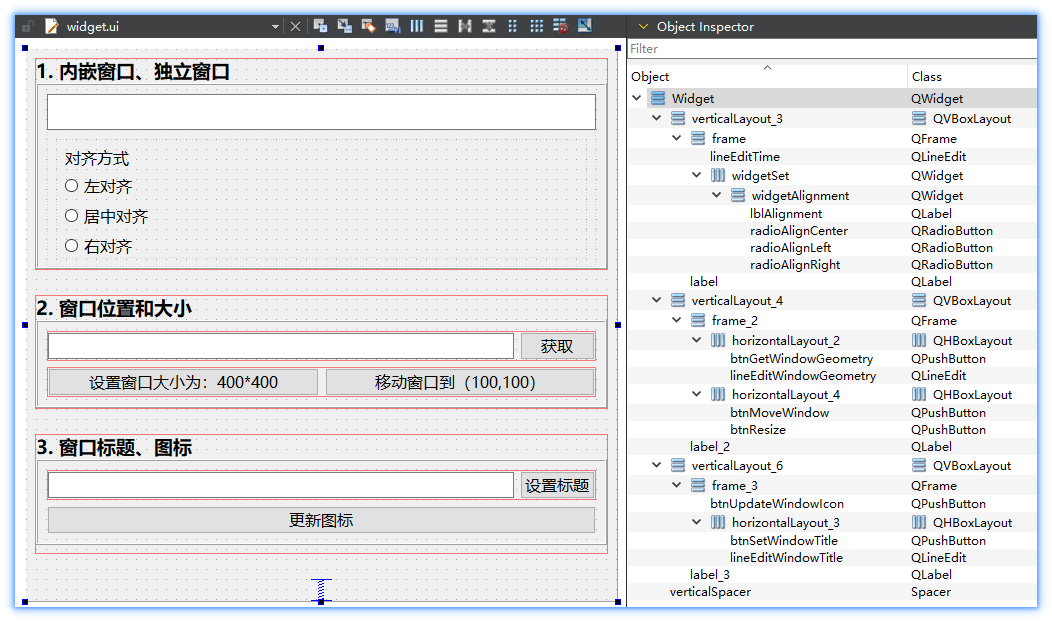Select btnUpdateWindowIcon in Object Inspector
Viewport: 1052px width, 622px height.
776,504
